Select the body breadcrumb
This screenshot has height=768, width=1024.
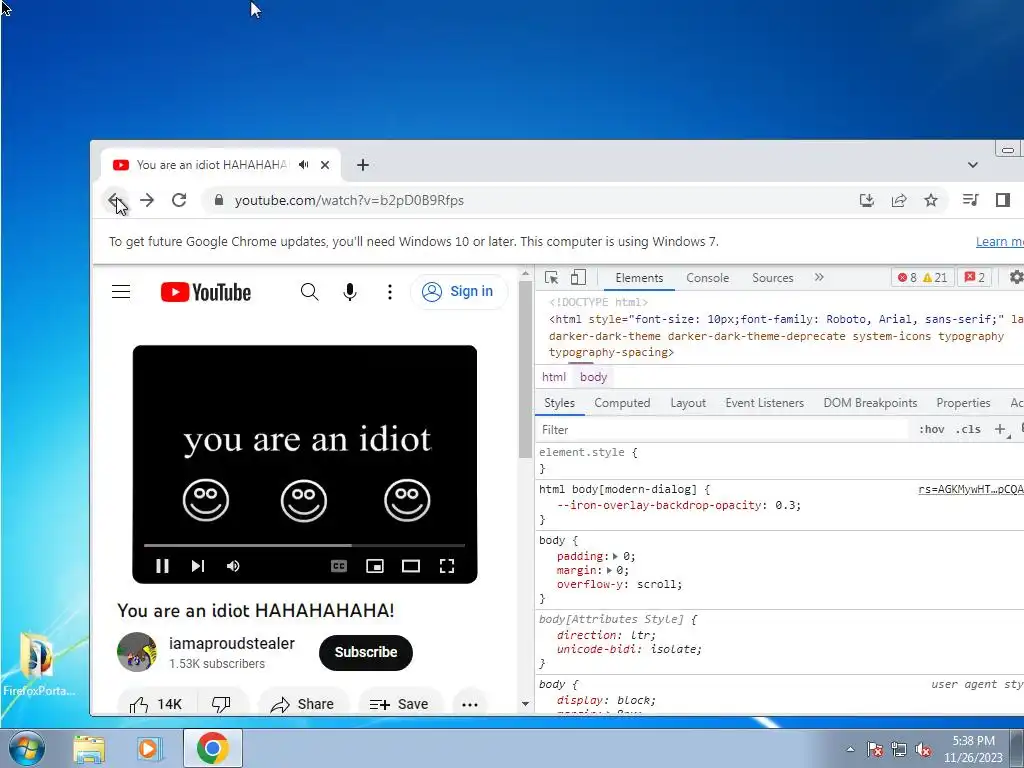coord(594,377)
